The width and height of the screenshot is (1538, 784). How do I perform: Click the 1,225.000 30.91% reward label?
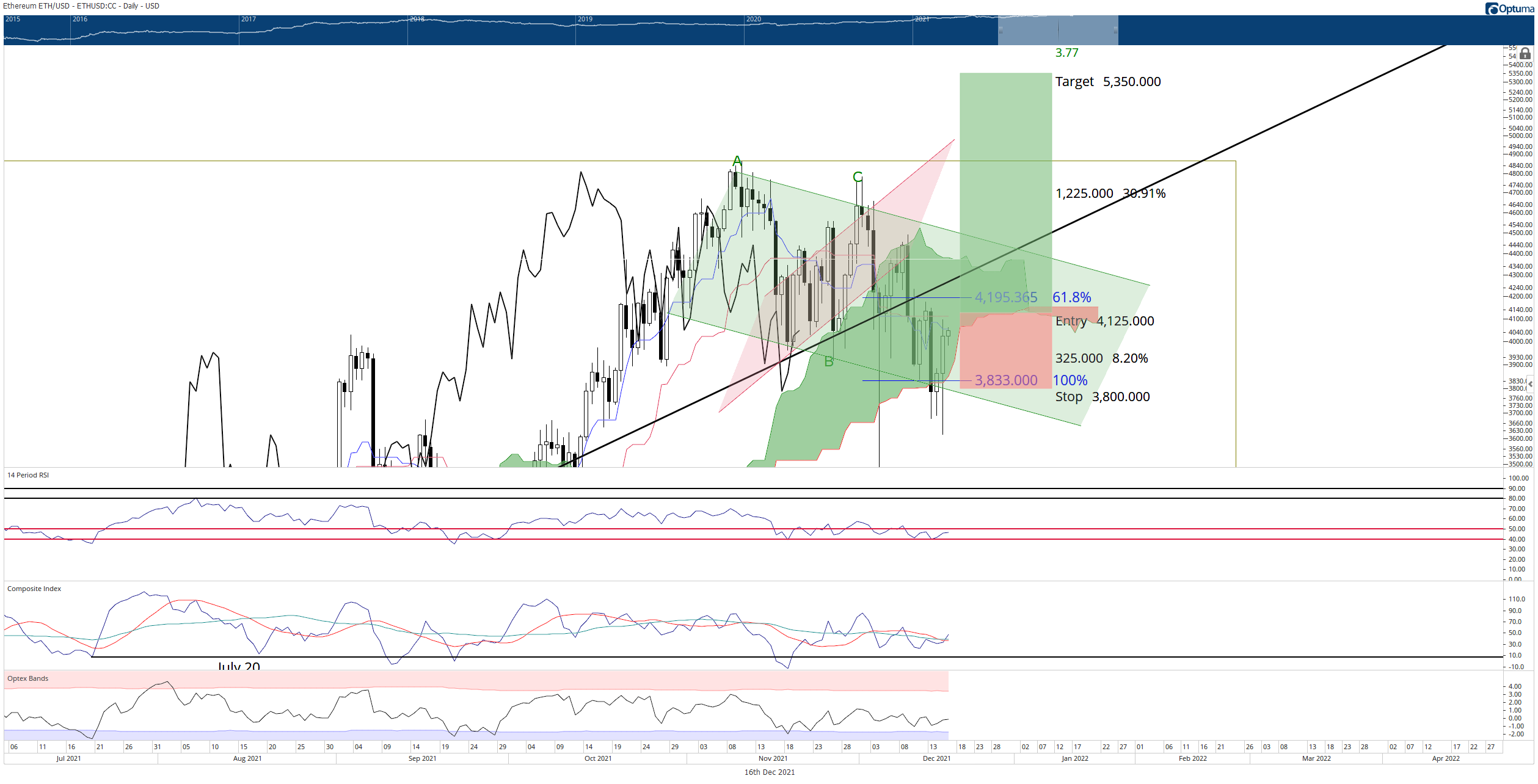click(1110, 194)
